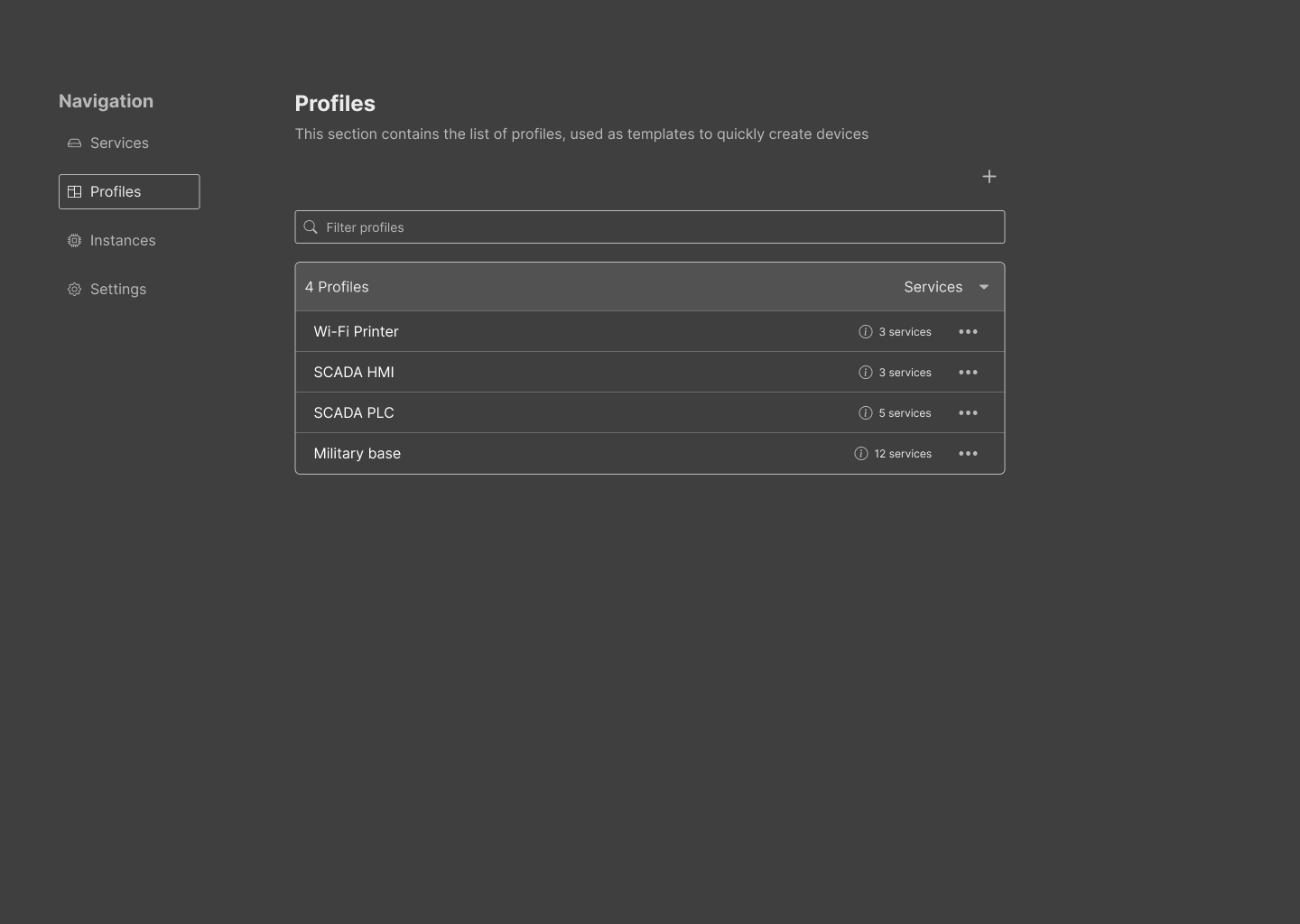Open the three-dot menu for Military base

[x=968, y=454]
